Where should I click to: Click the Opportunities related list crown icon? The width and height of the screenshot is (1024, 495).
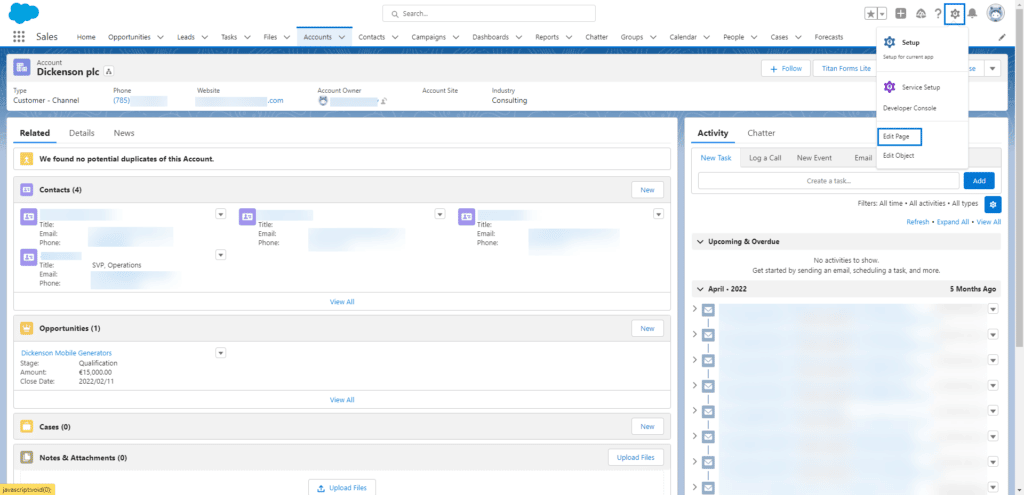27,328
